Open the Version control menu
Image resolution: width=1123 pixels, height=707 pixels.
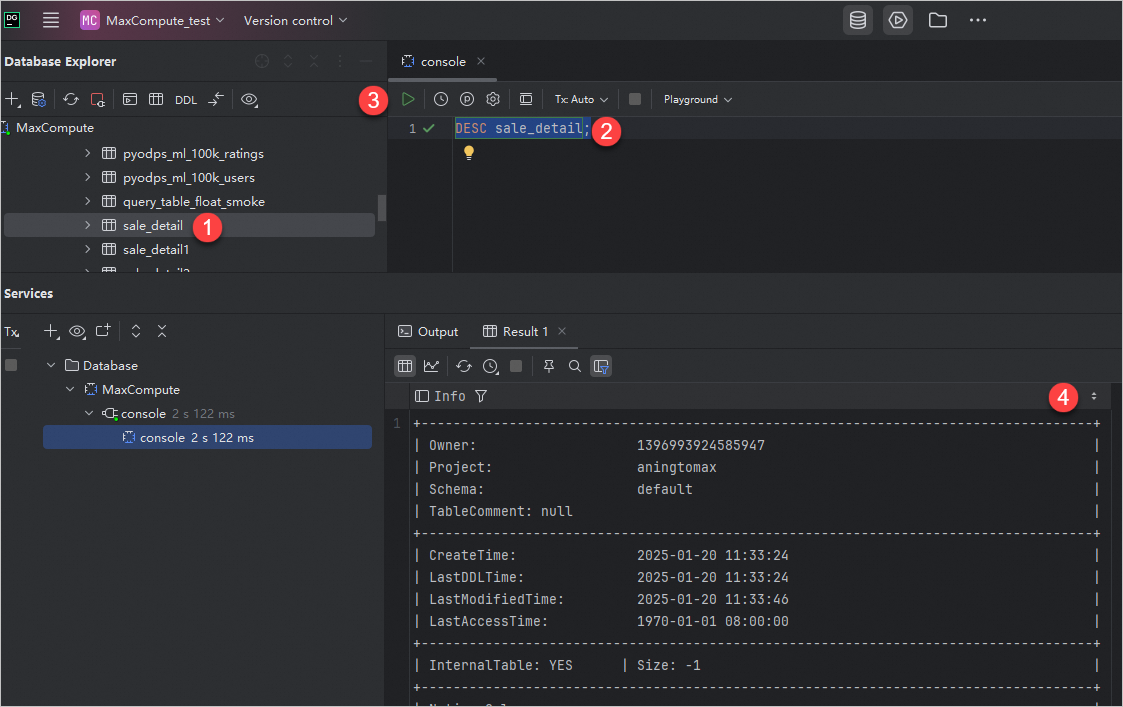click(295, 20)
